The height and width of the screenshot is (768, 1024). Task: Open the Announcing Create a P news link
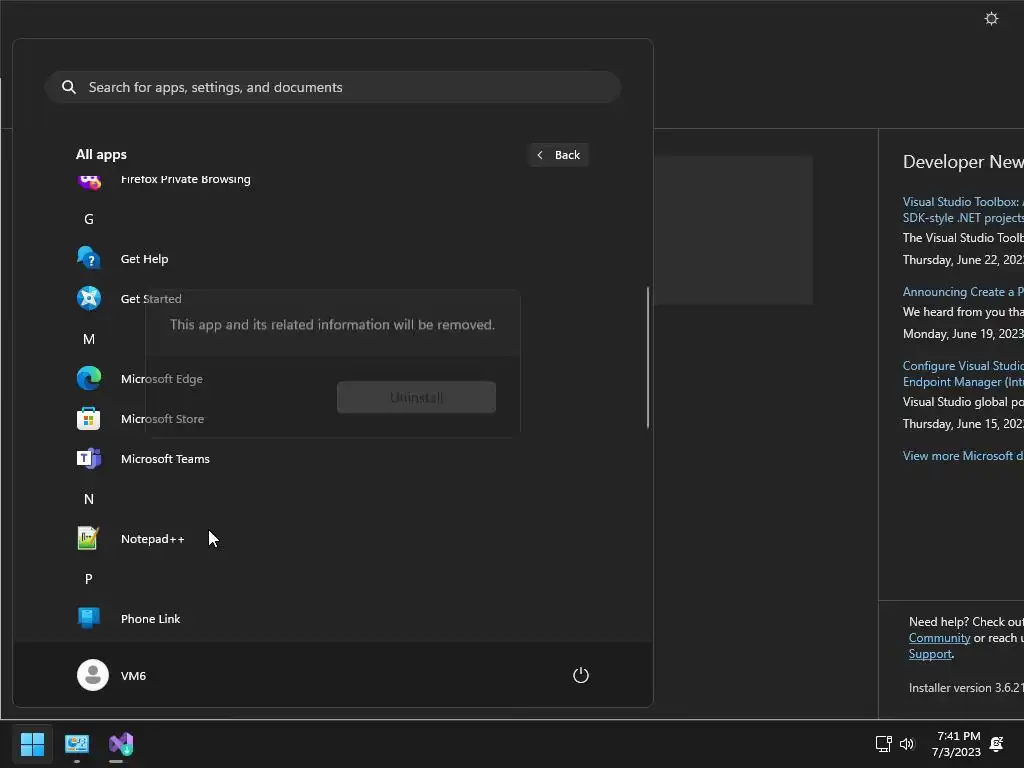click(x=963, y=292)
